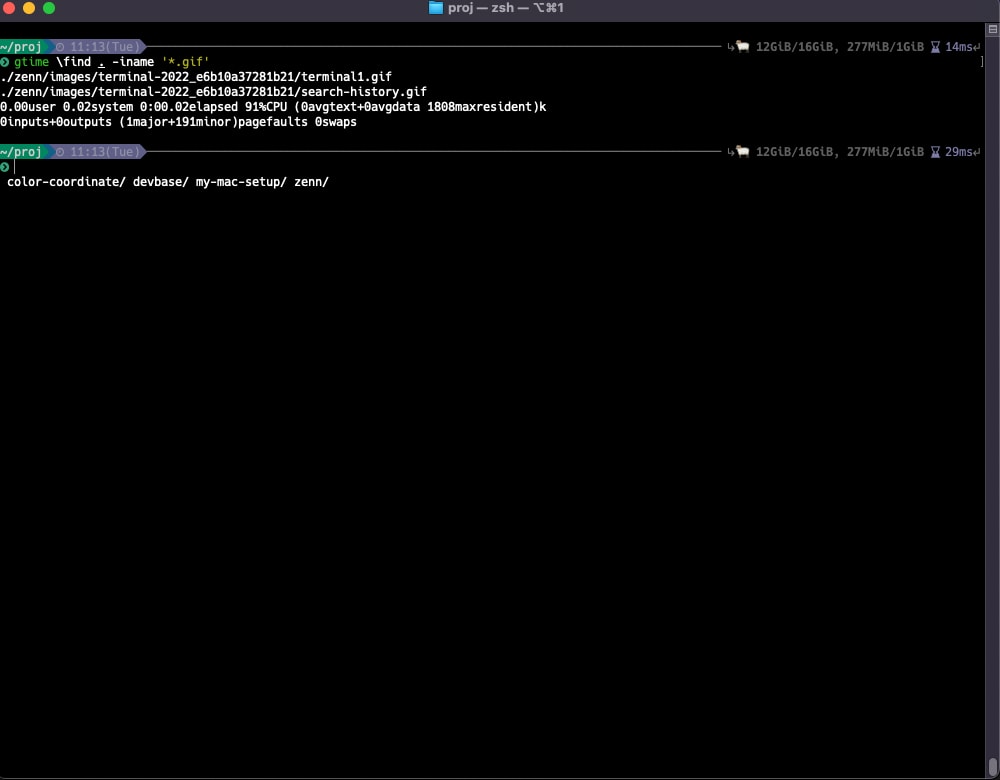Click the quoted '*.gif' pattern
This screenshot has height=780, width=1000.
click(185, 62)
